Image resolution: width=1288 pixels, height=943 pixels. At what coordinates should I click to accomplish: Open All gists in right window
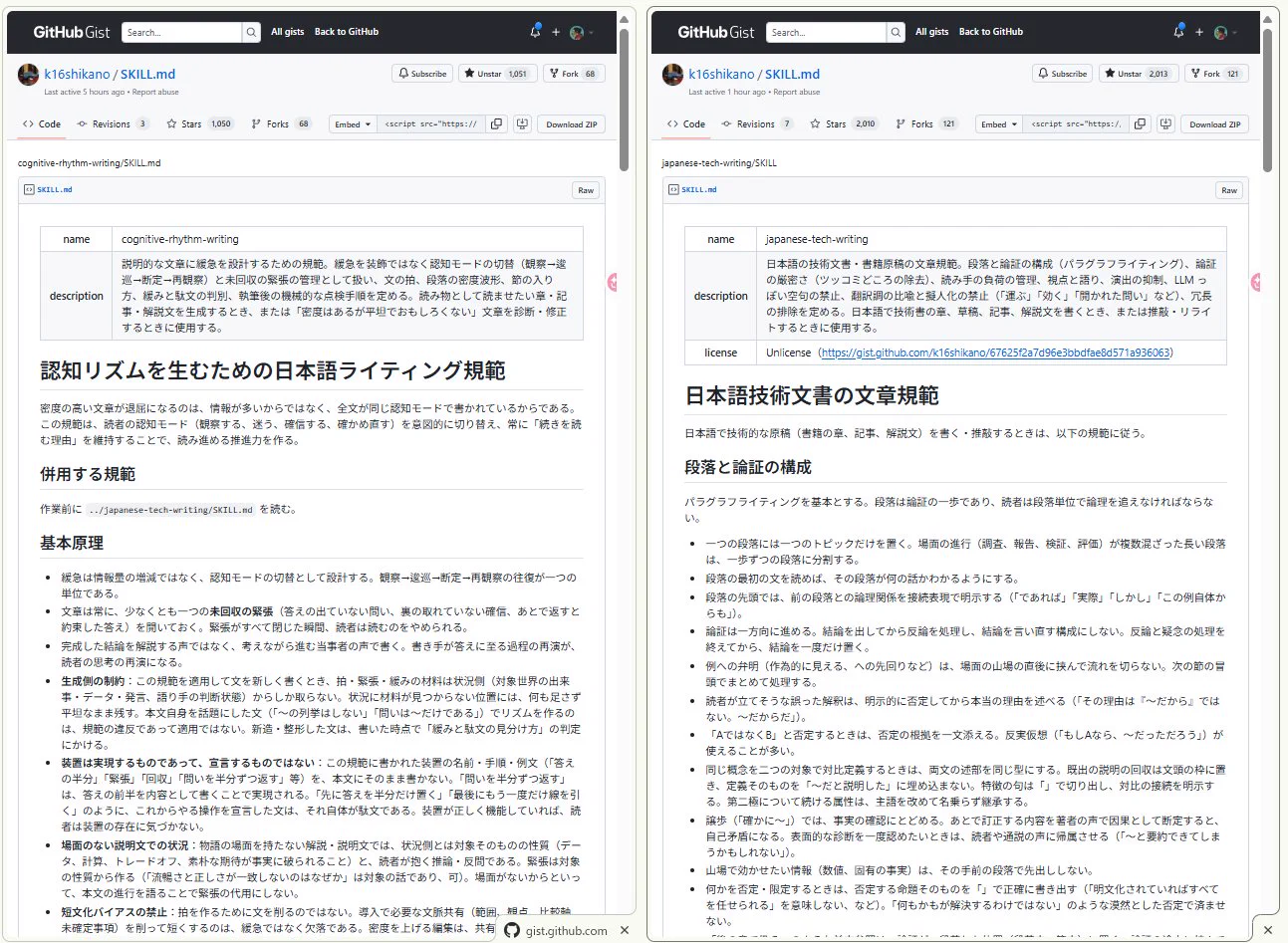[931, 32]
